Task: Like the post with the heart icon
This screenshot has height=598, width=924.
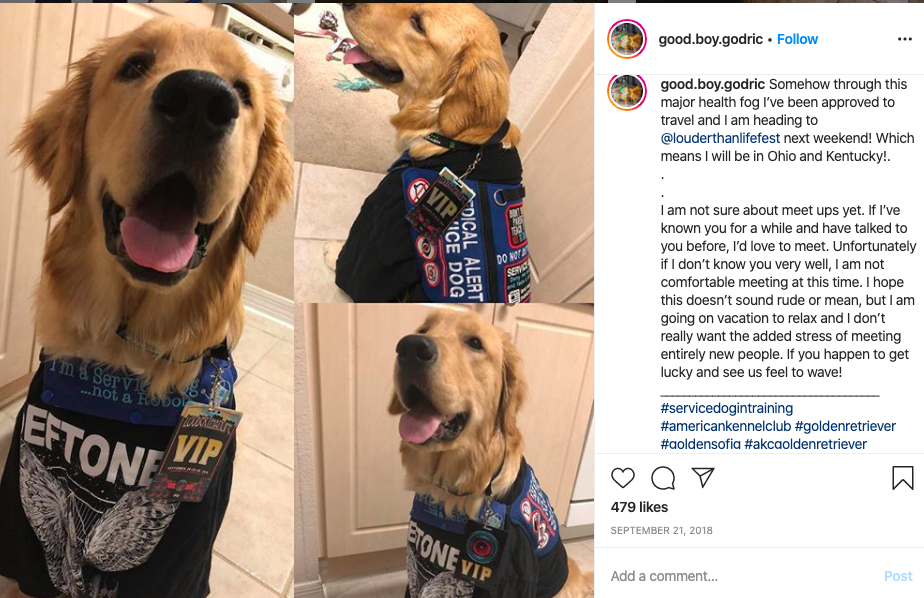Action: pyautogui.click(x=622, y=478)
